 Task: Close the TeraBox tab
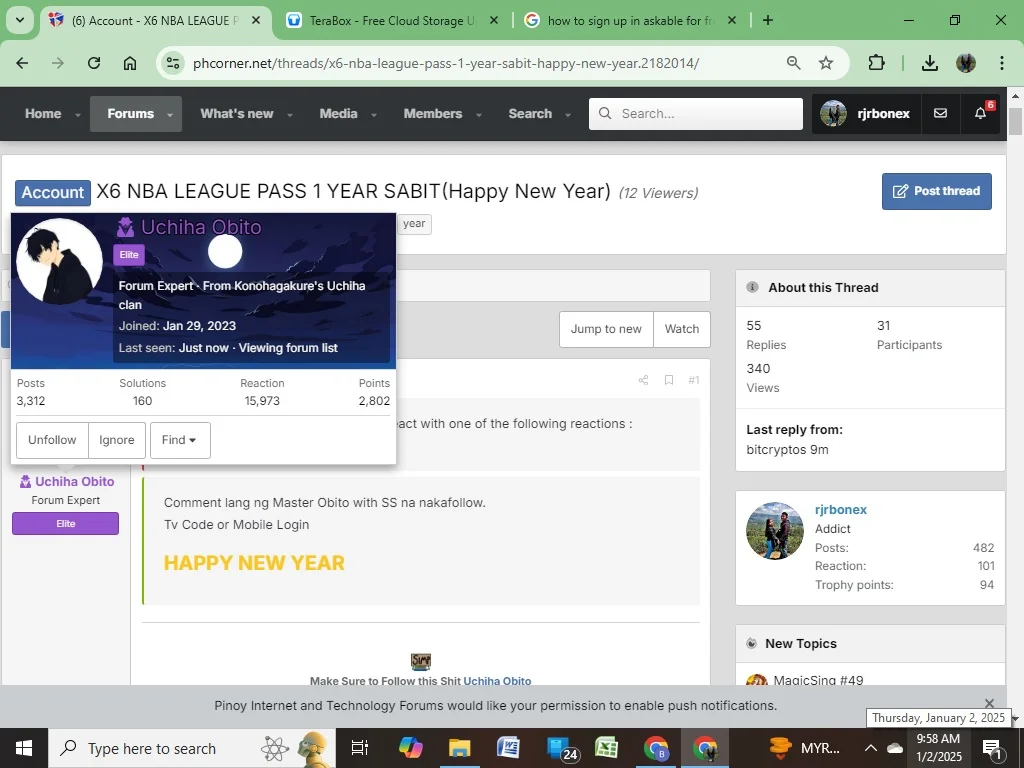click(494, 20)
